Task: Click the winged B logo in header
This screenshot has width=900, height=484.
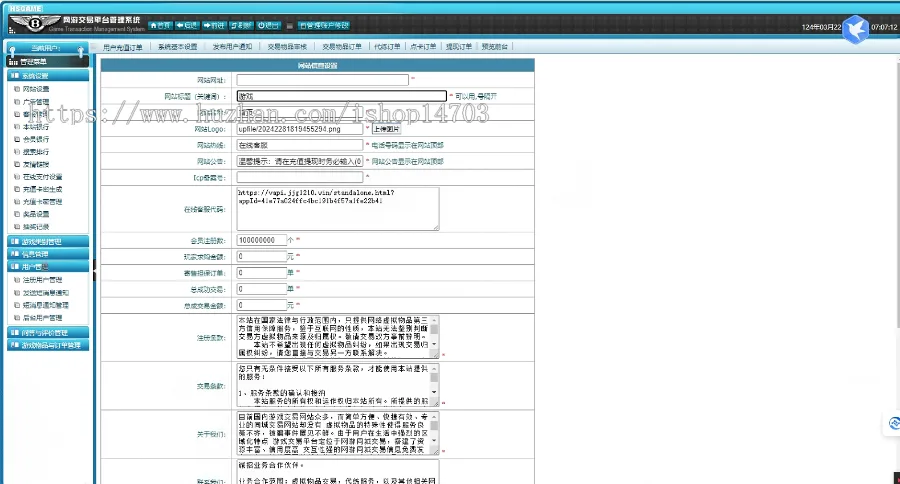Action: tap(28, 22)
